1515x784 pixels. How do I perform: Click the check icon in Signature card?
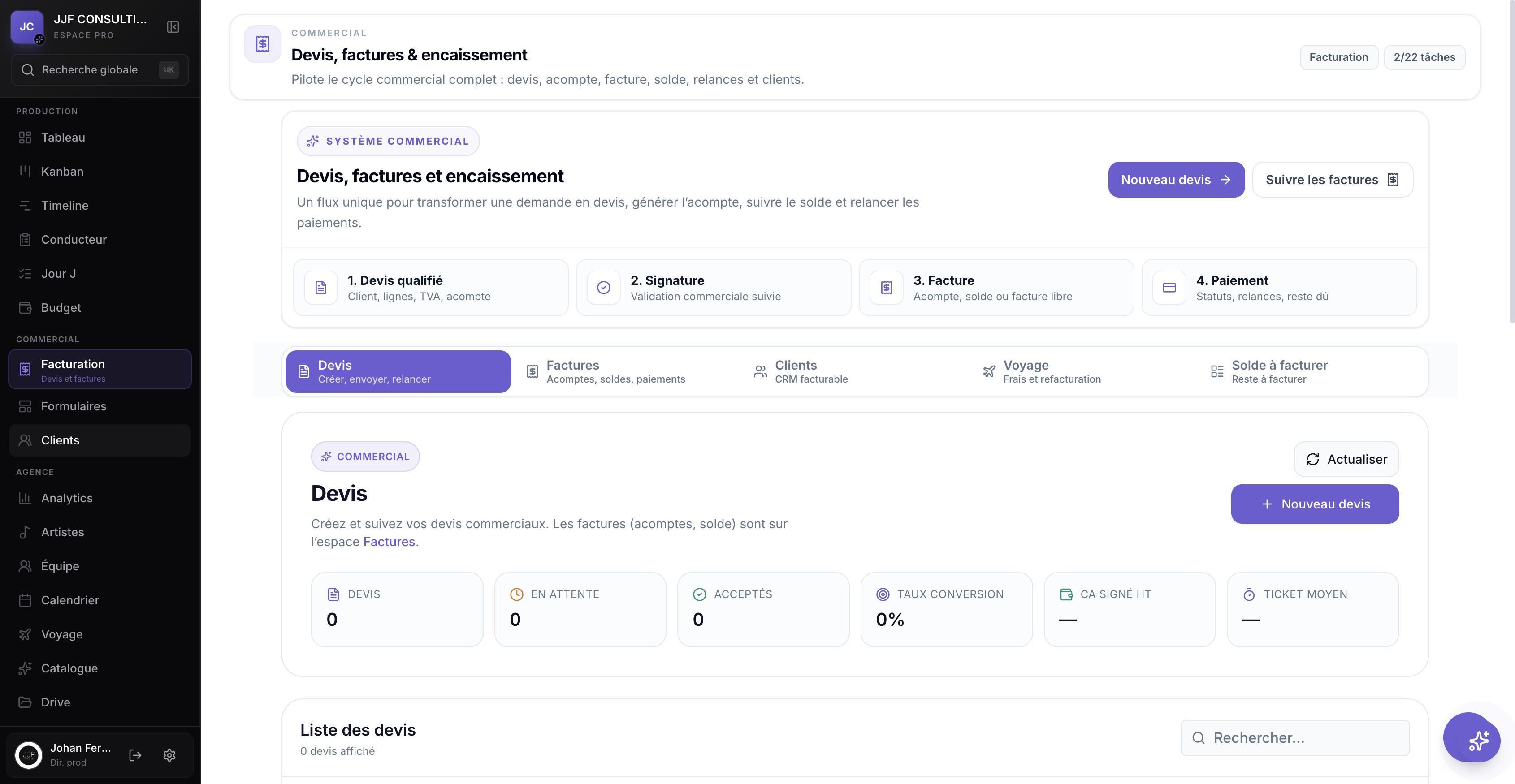tap(604, 287)
